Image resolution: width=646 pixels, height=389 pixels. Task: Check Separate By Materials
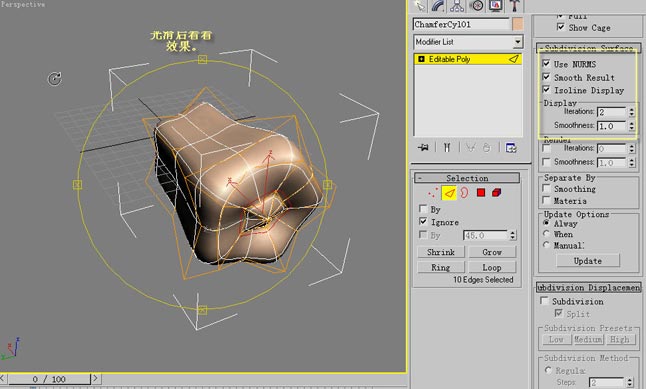(x=547, y=200)
